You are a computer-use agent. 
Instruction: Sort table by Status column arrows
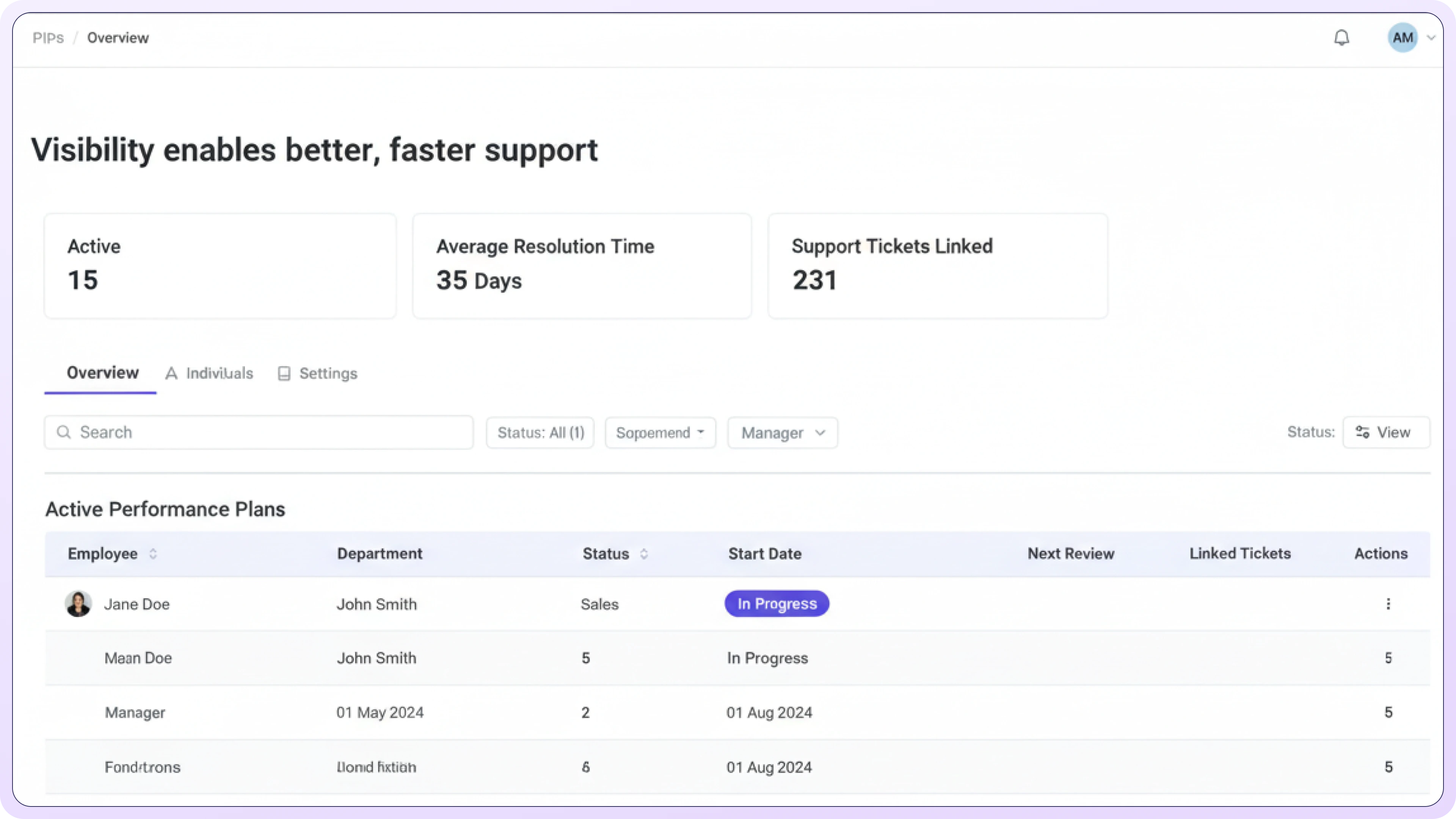point(644,553)
